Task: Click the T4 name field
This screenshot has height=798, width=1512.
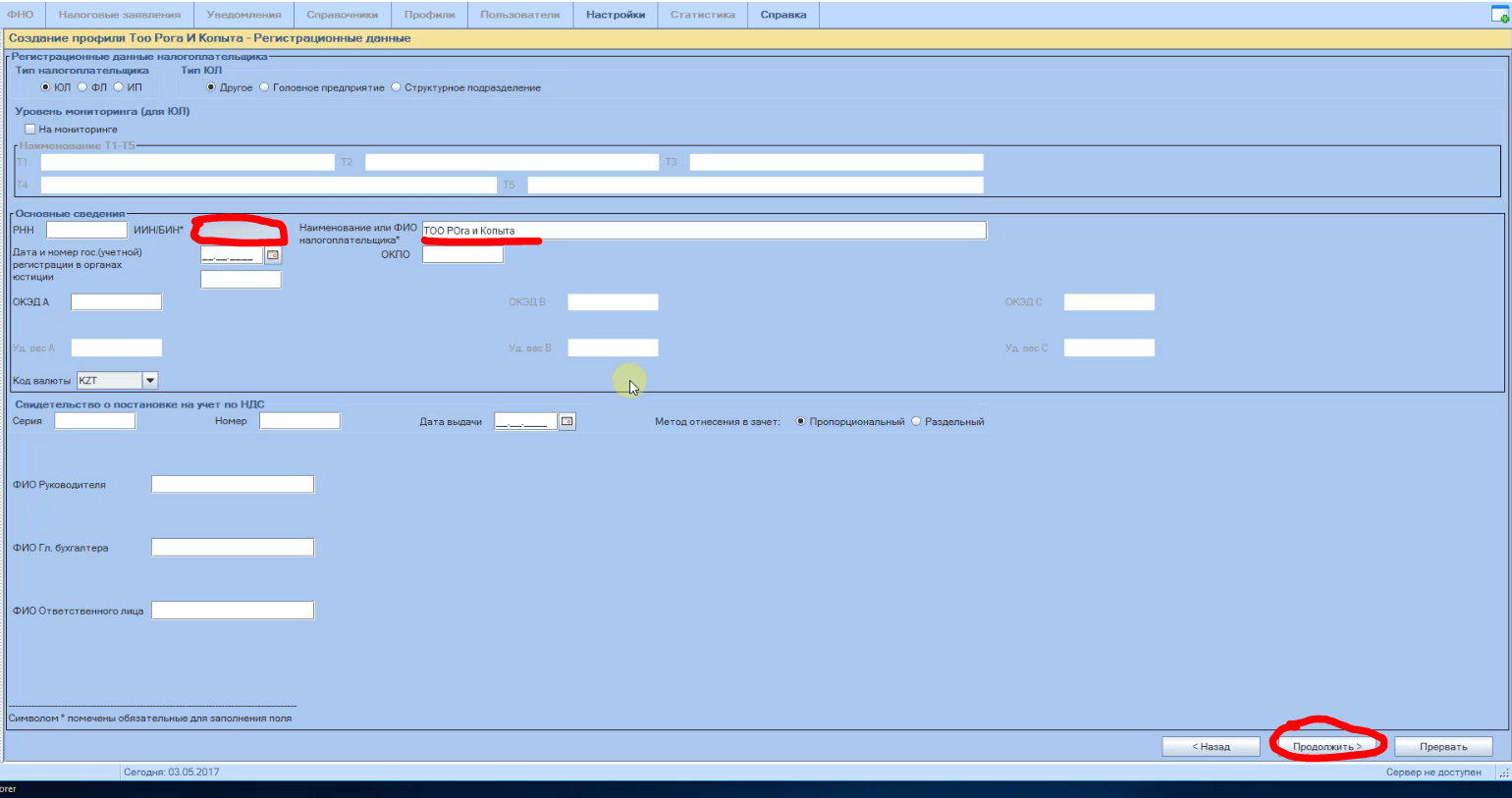Action: point(269,185)
